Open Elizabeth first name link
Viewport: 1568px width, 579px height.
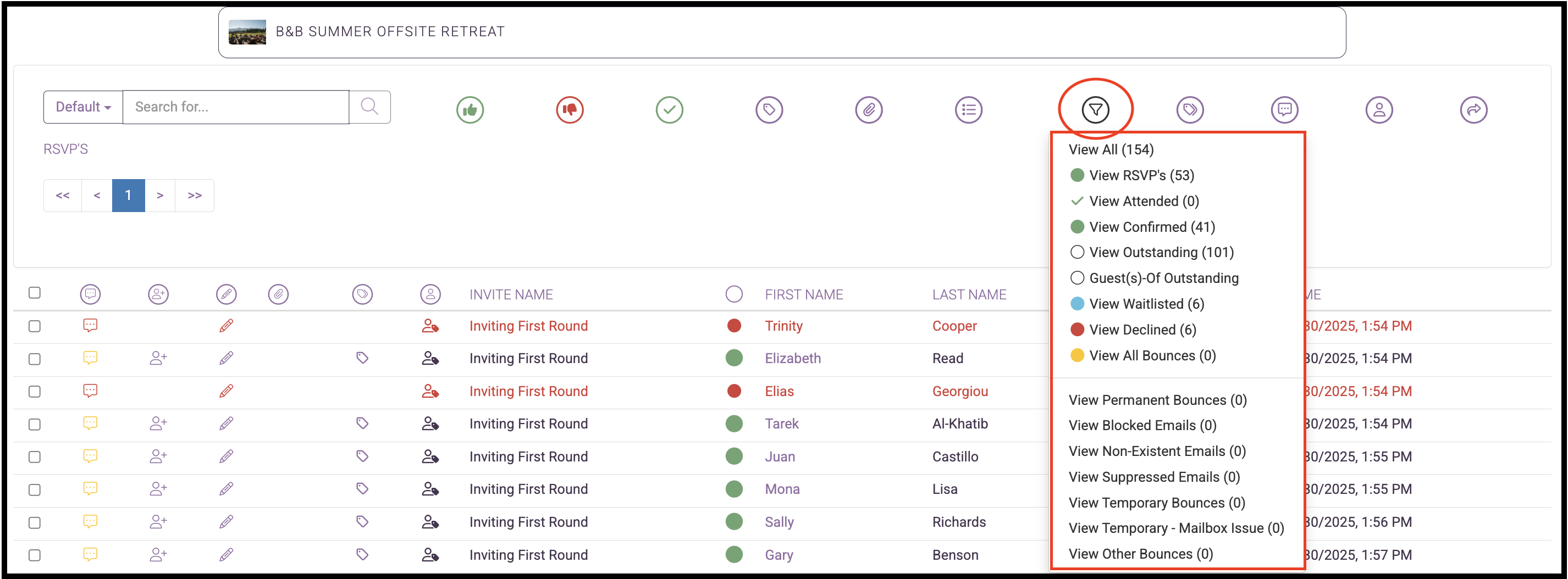793,359
